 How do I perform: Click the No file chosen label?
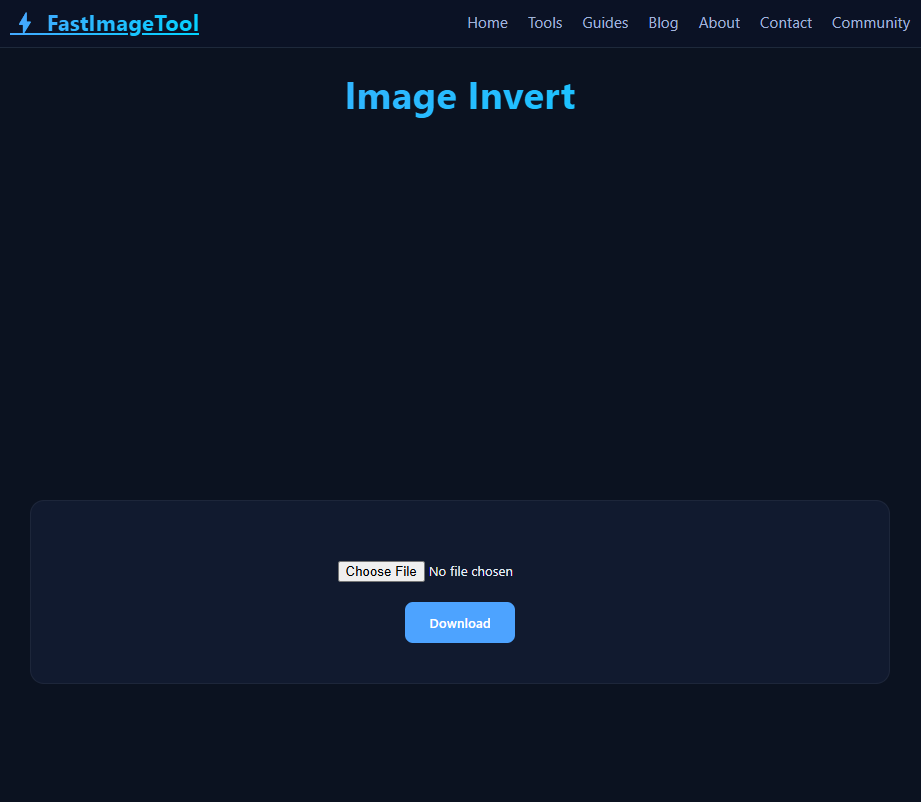pyautogui.click(x=470, y=571)
